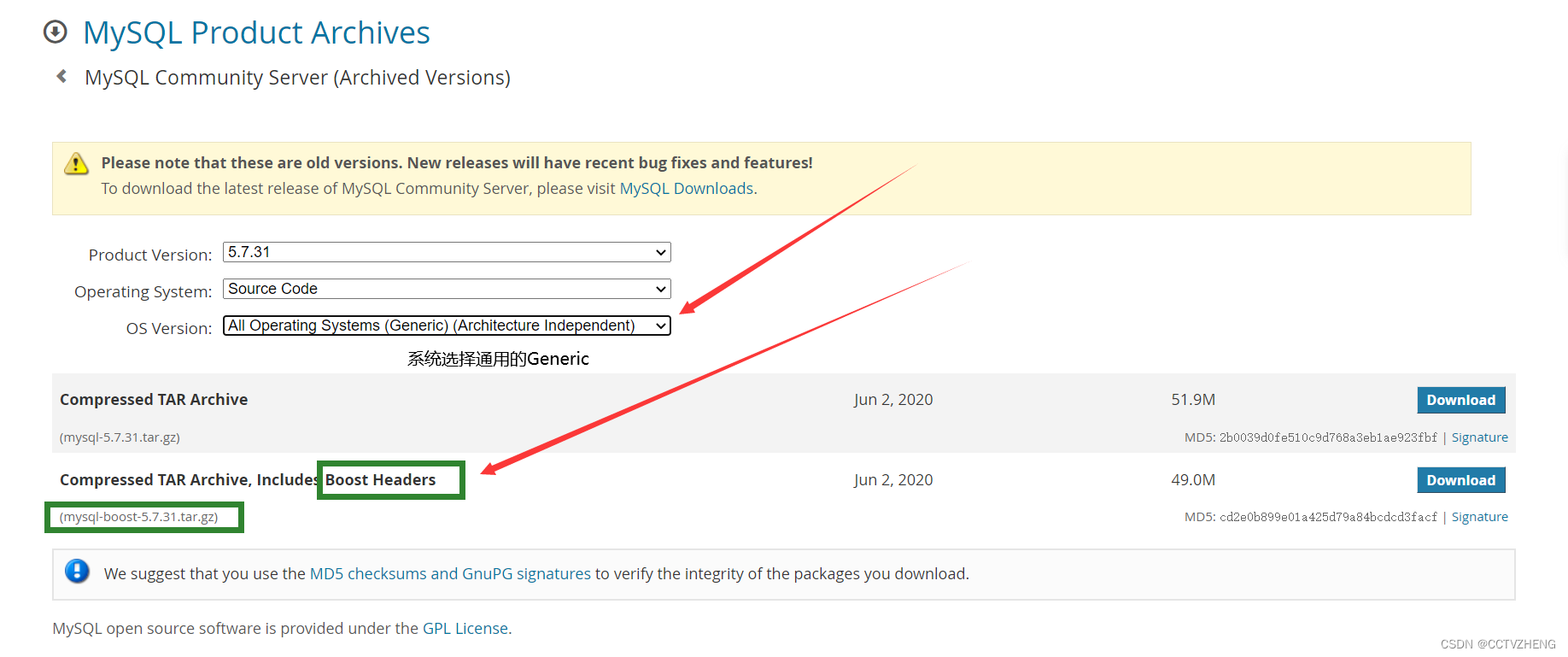The height and width of the screenshot is (657, 1568).
Task: Click the Compressed TAR Archive, Includes Boost Headers title
Action: [248, 479]
